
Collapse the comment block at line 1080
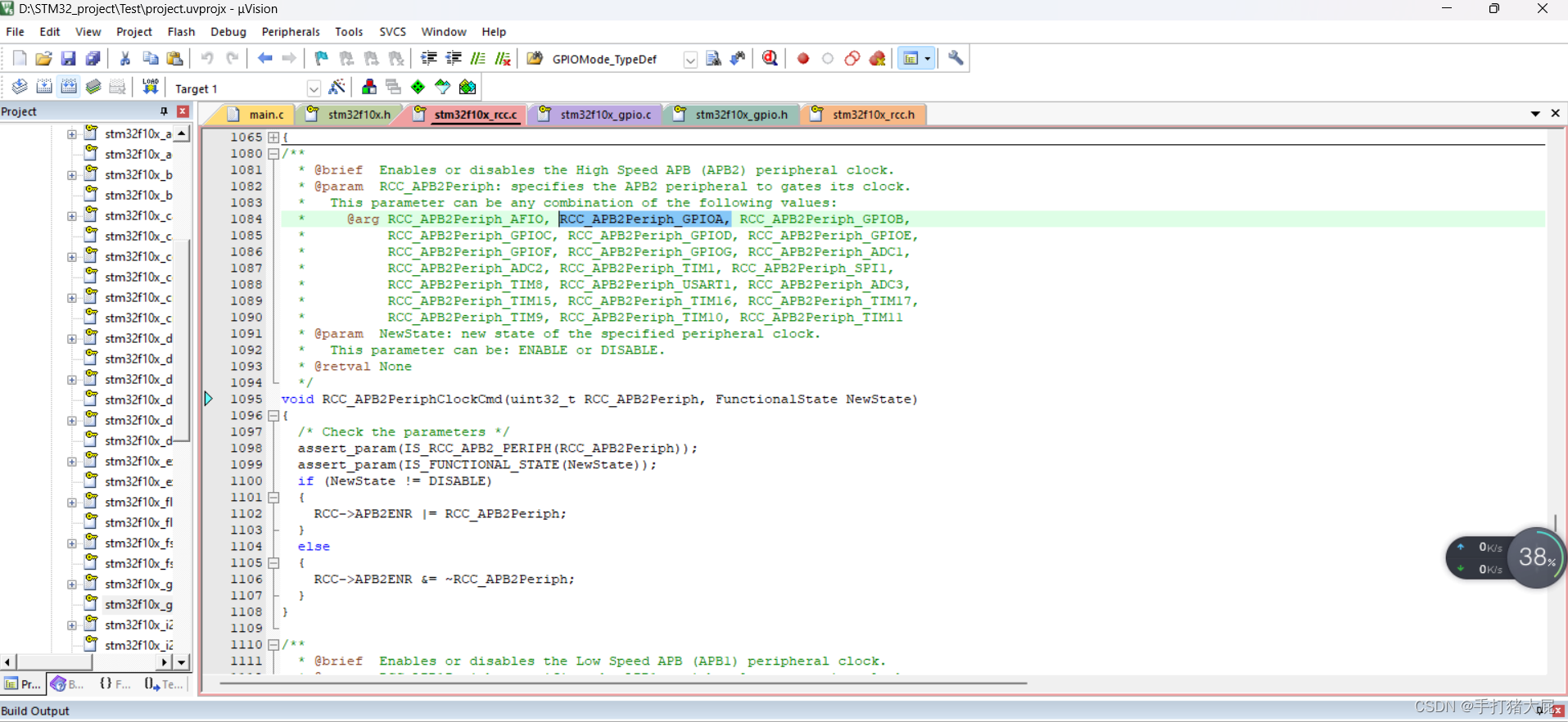tap(273, 154)
